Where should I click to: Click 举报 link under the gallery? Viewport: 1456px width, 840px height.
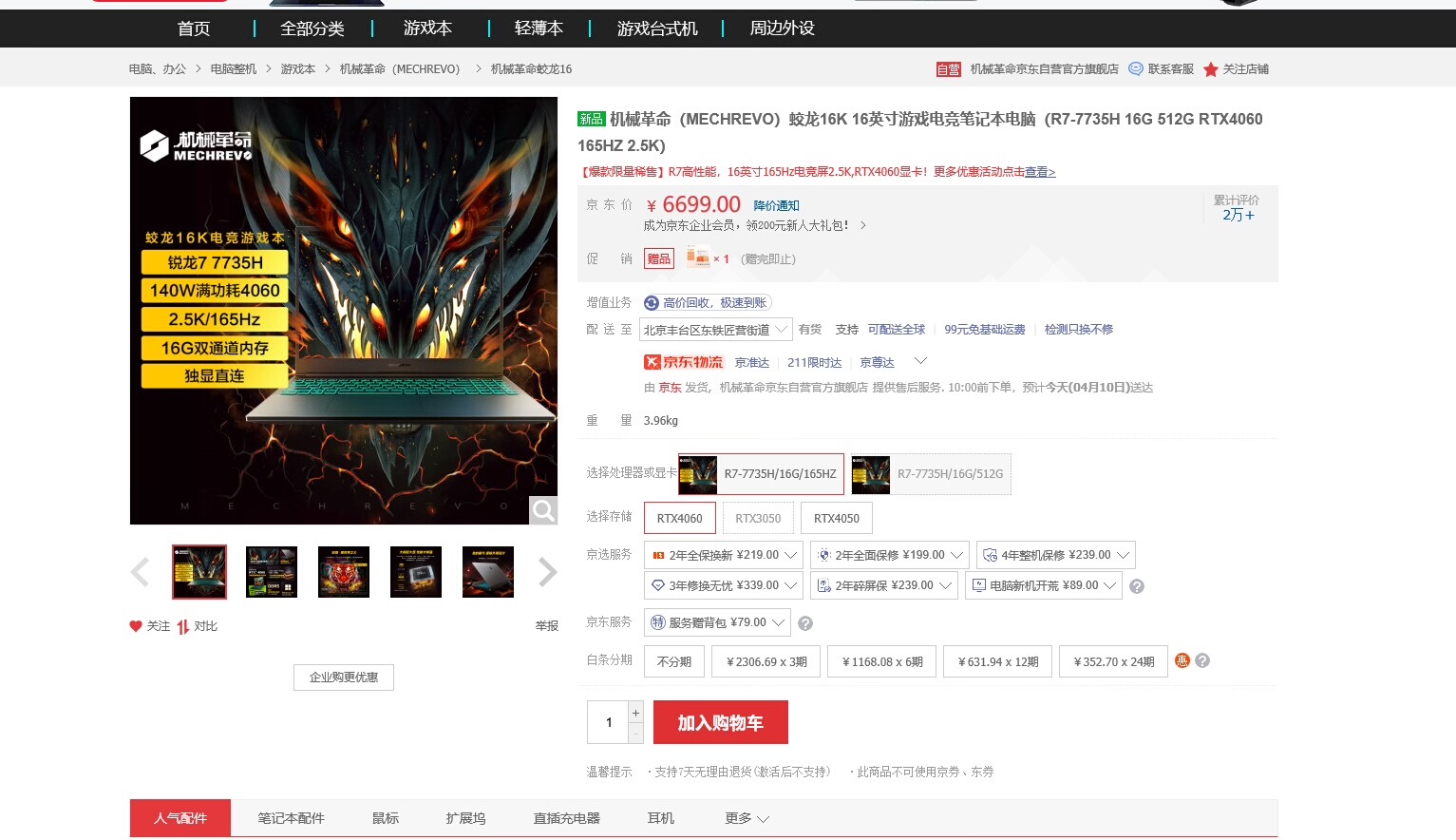point(547,626)
